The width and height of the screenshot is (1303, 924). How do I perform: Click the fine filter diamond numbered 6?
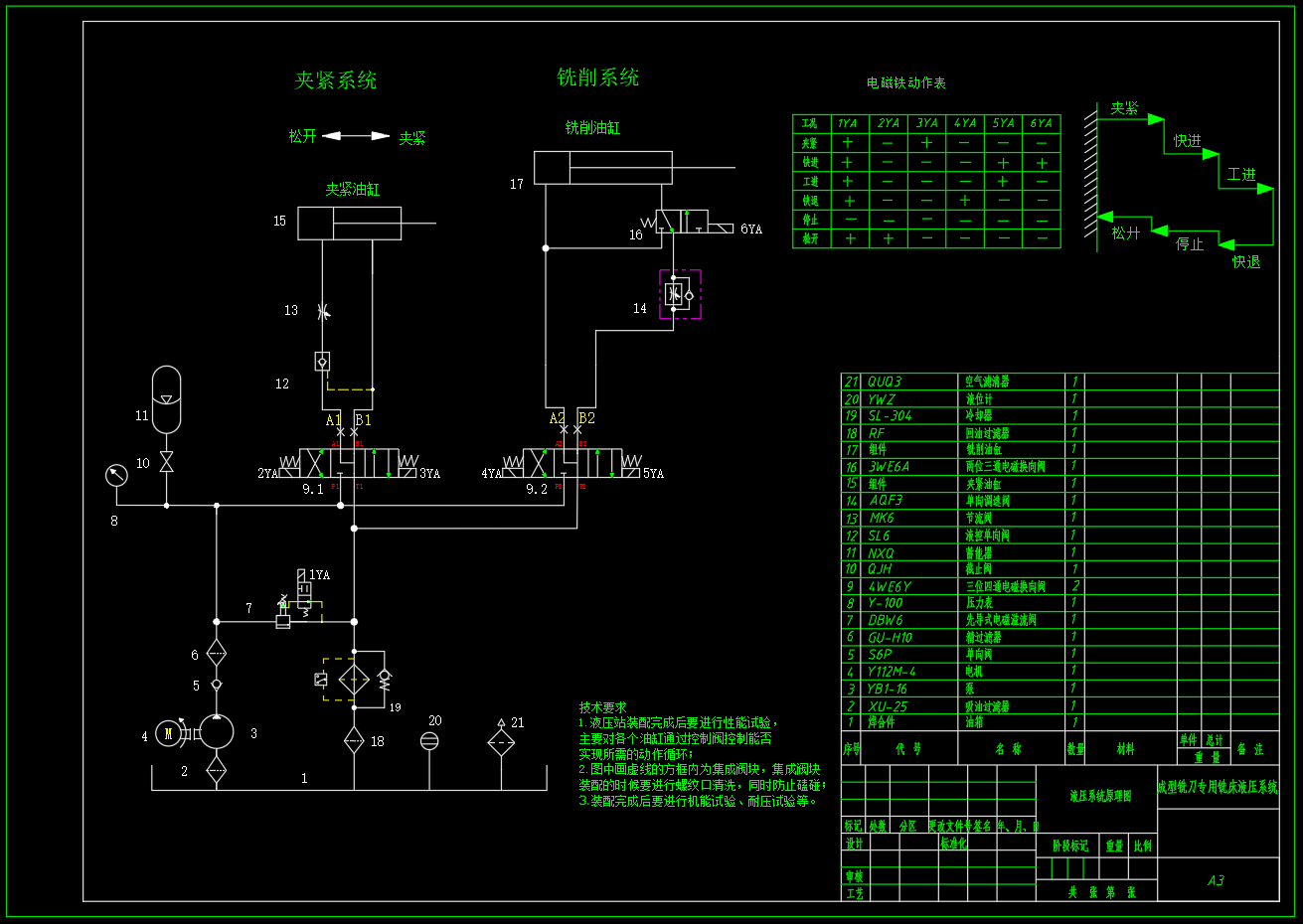[217, 654]
